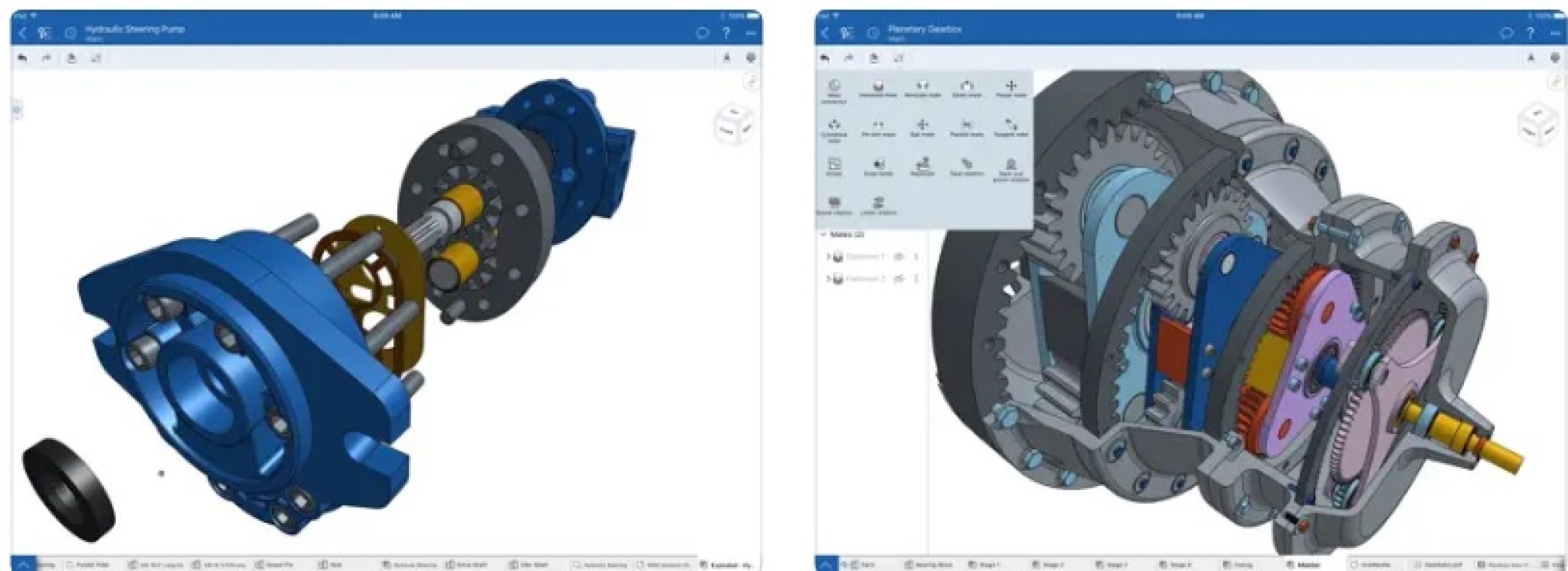
Task: Select the Fastened mate tool
Action: (877, 89)
